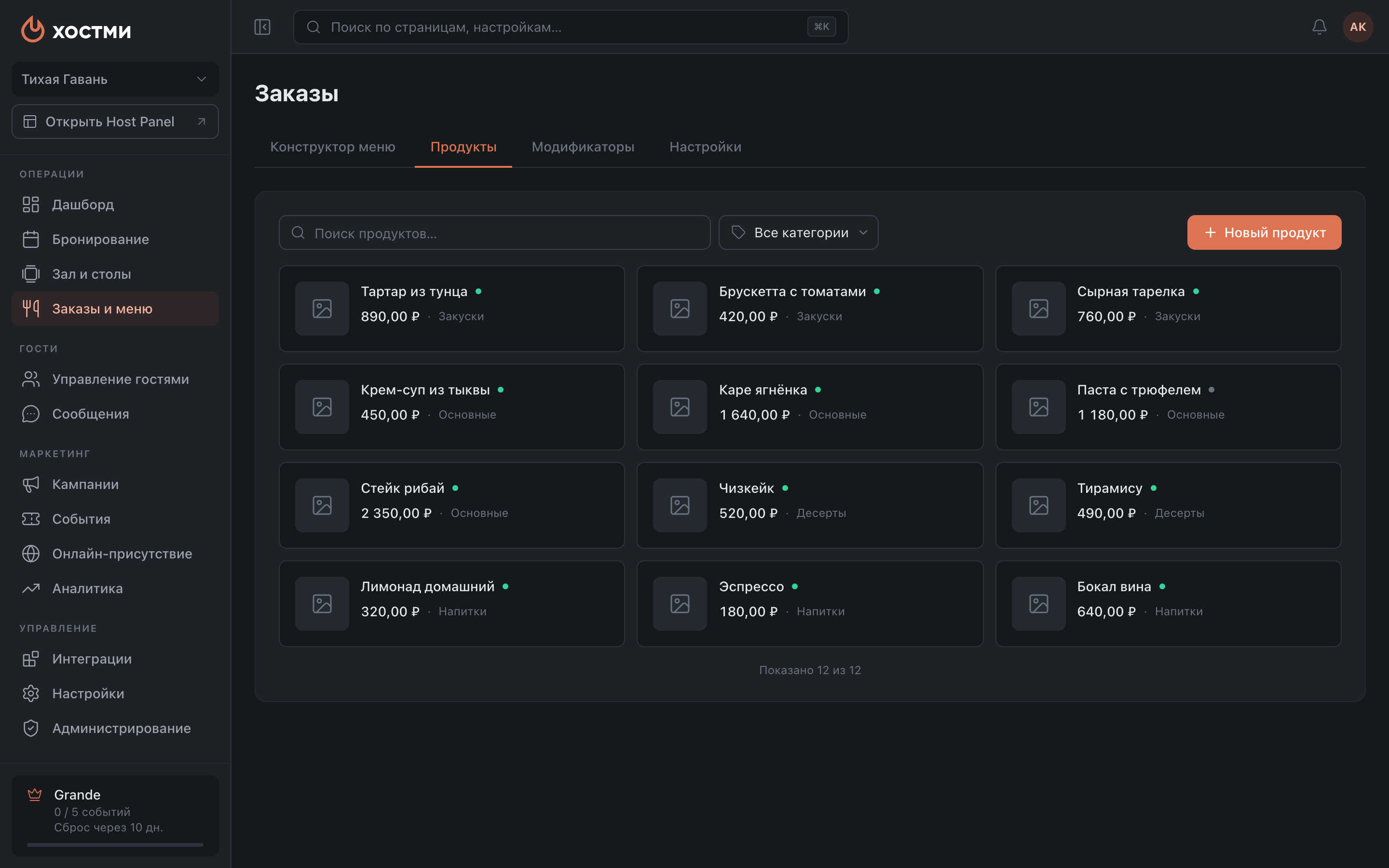The width and height of the screenshot is (1389, 868).
Task: Focus the global page search field
Action: click(x=571, y=27)
